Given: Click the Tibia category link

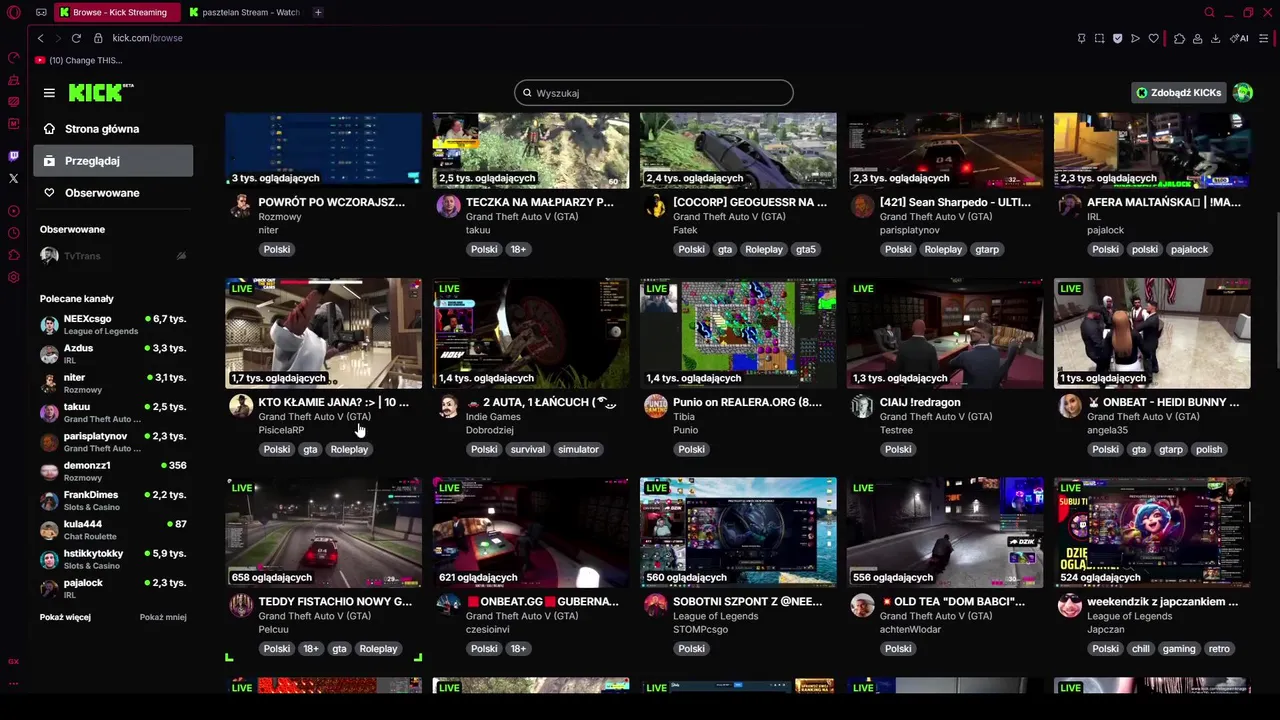Looking at the screenshot, I should point(683,417).
